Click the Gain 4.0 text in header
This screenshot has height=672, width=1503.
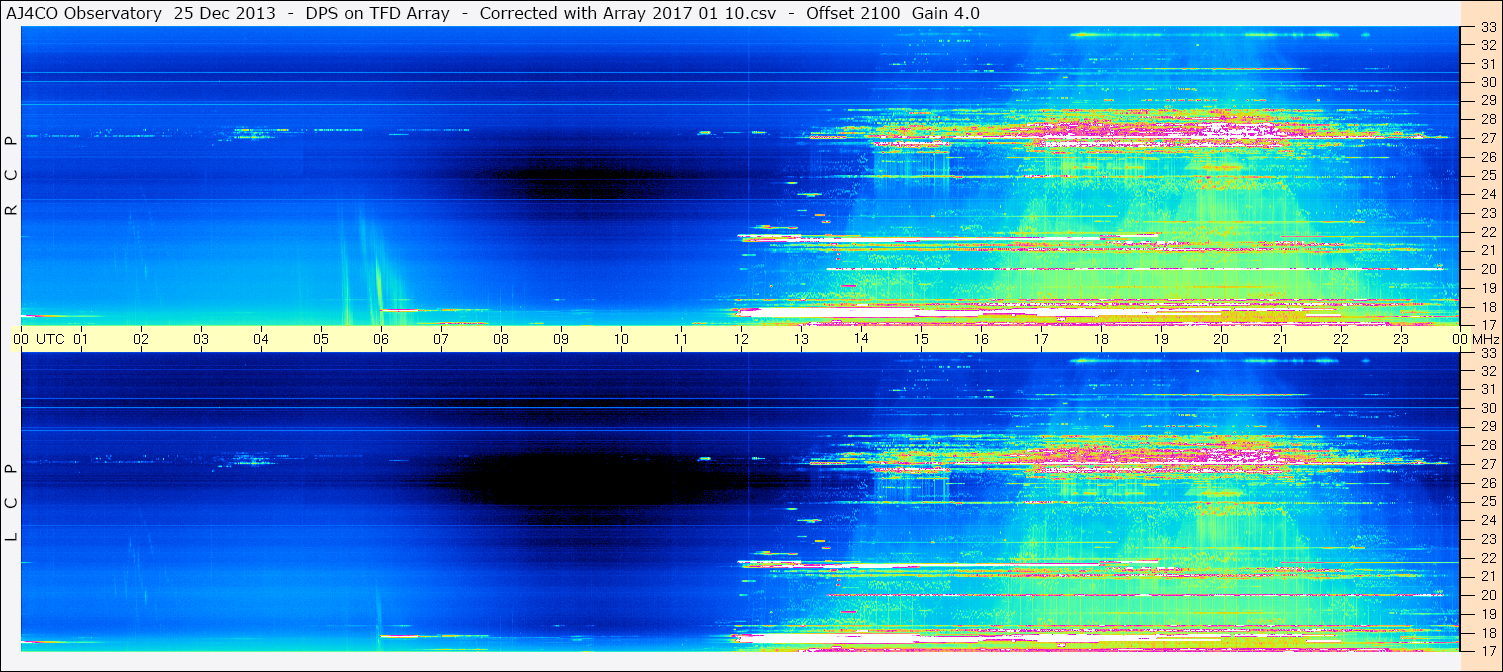point(946,13)
